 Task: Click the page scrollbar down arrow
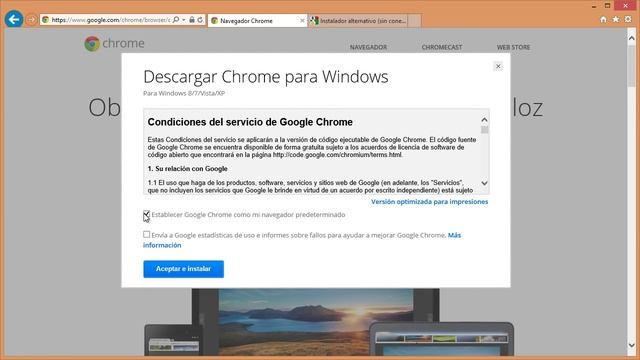point(631,345)
